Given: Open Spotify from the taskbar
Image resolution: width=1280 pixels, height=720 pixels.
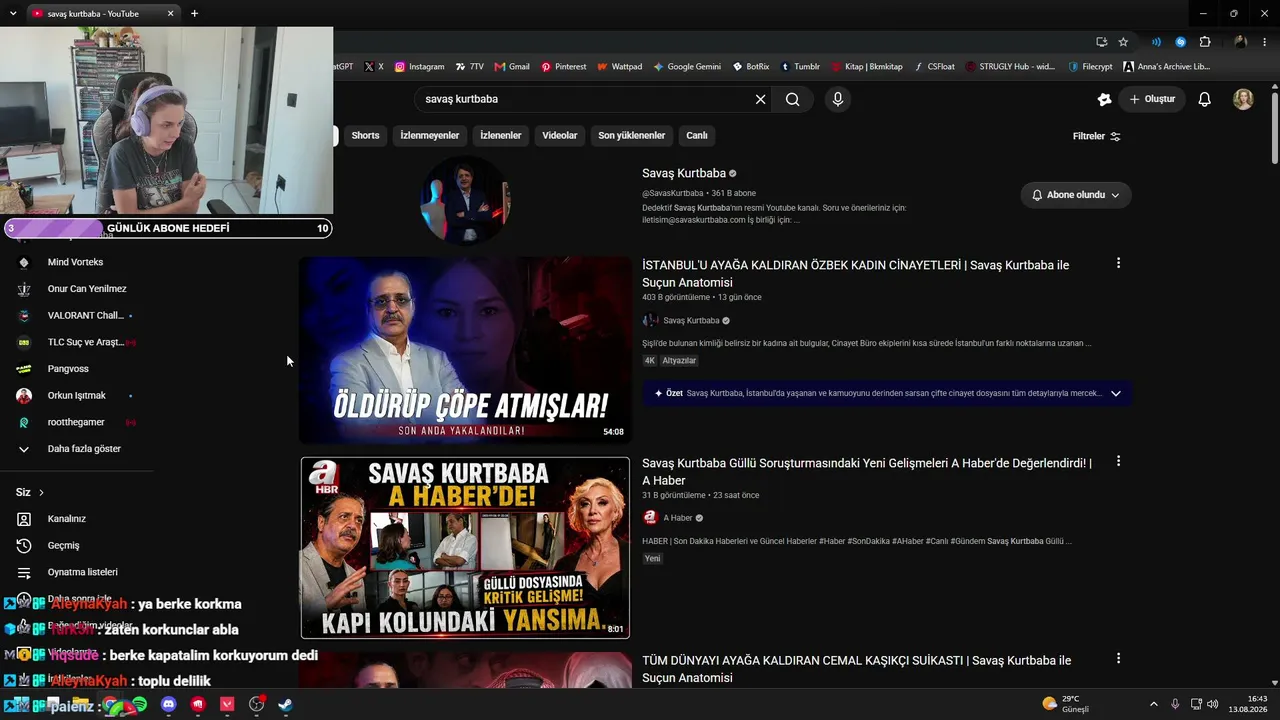Looking at the screenshot, I should (139, 704).
